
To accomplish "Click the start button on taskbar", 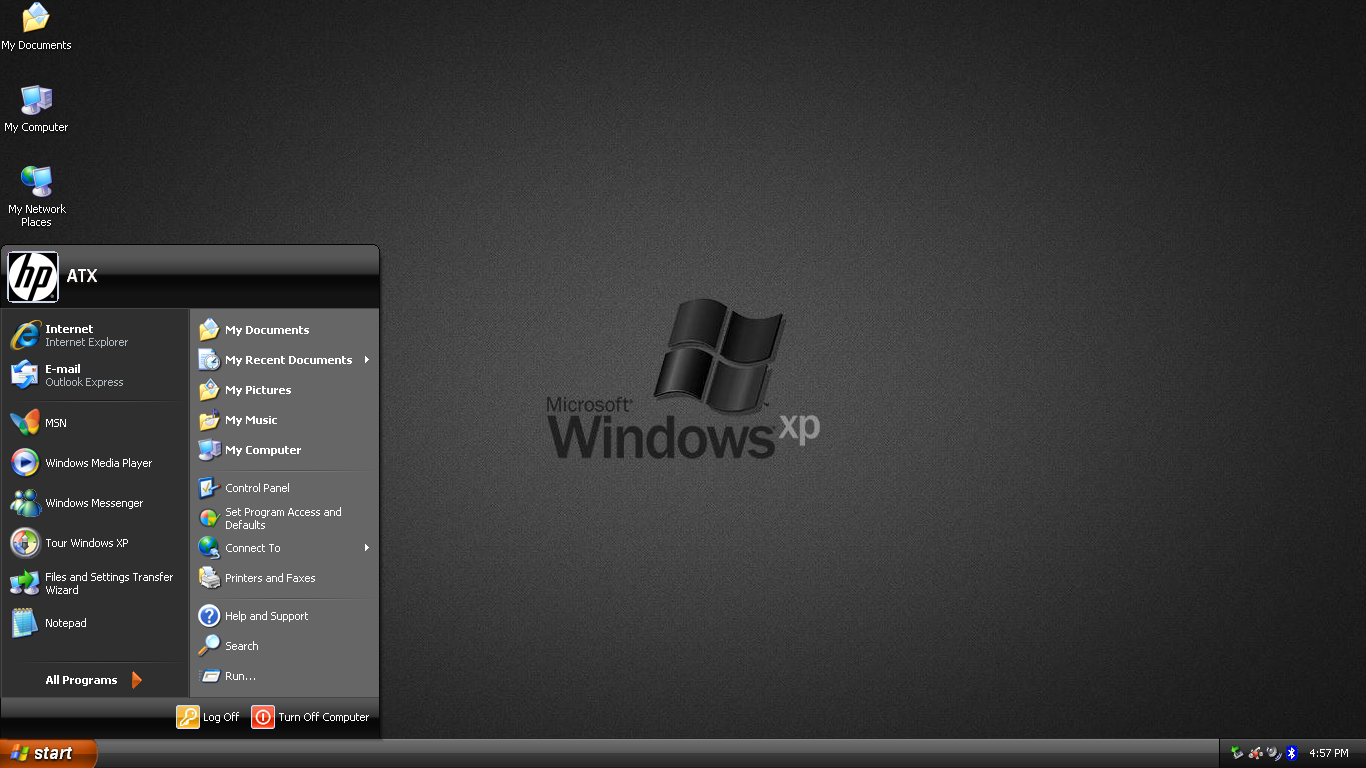I will [48, 753].
